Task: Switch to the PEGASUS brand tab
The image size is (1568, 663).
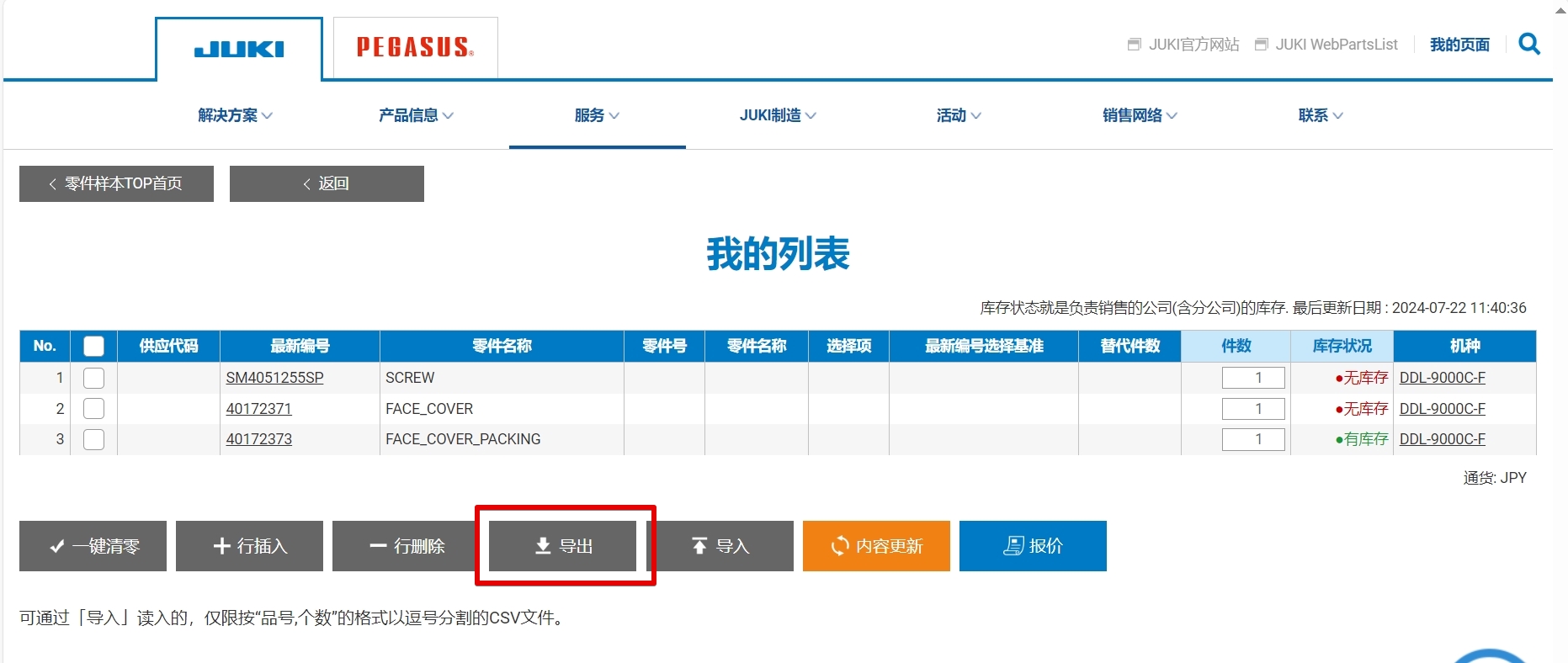Action: [x=415, y=47]
